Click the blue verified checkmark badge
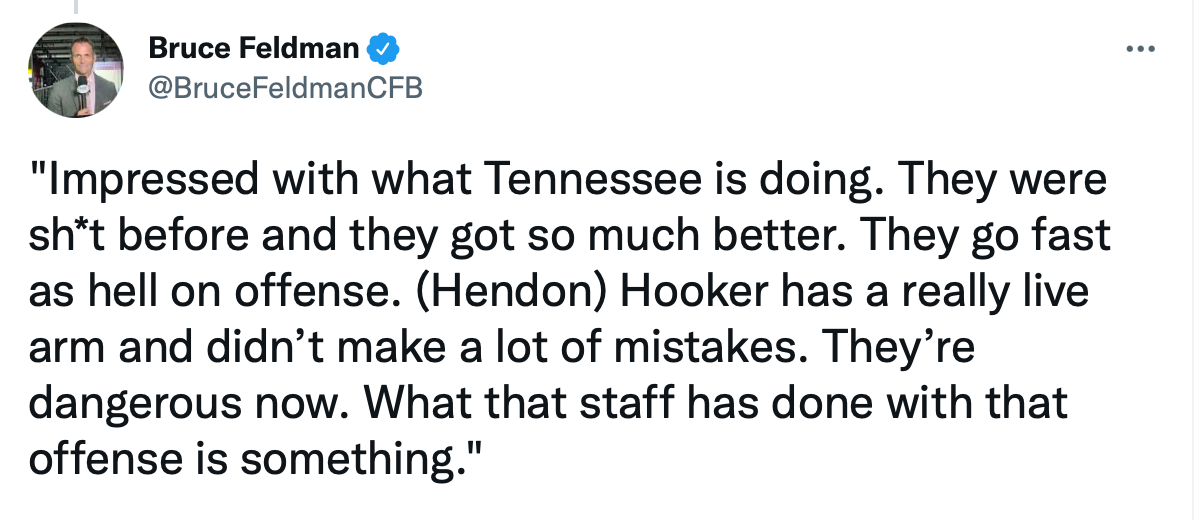Image resolution: width=1204 pixels, height=520 pixels. point(383,47)
